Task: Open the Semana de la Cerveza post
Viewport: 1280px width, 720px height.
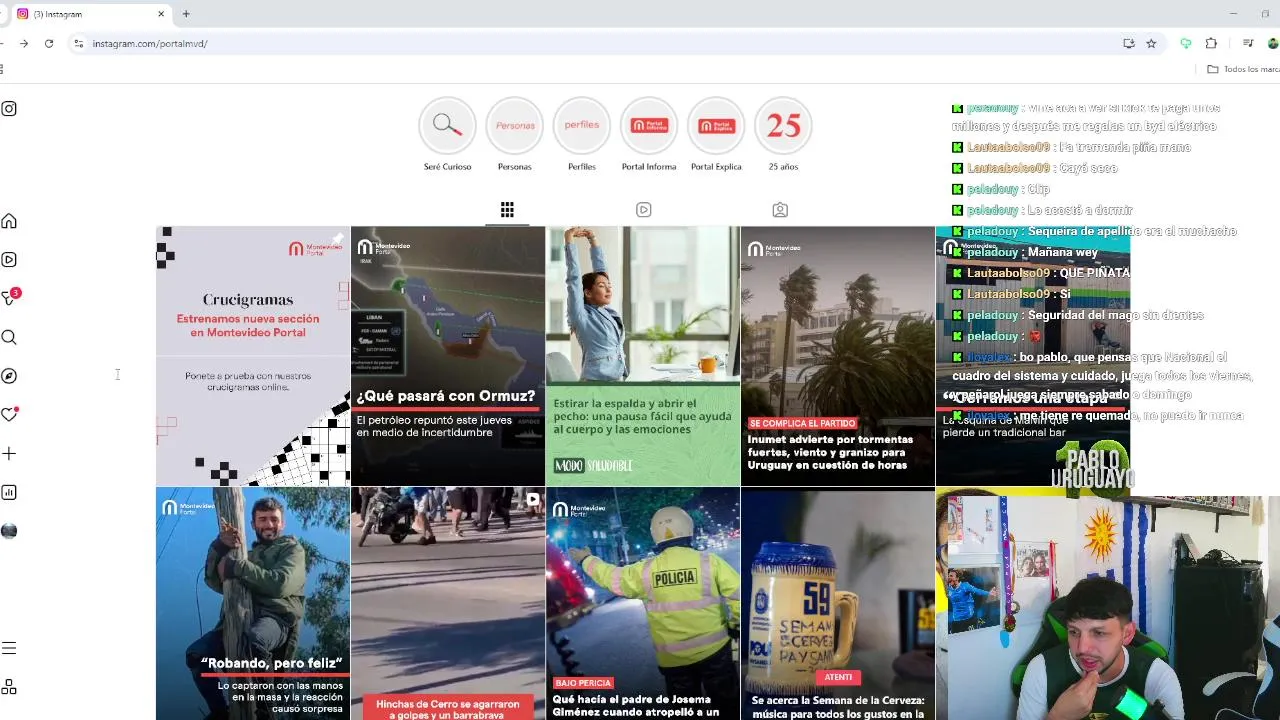Action: [x=838, y=604]
